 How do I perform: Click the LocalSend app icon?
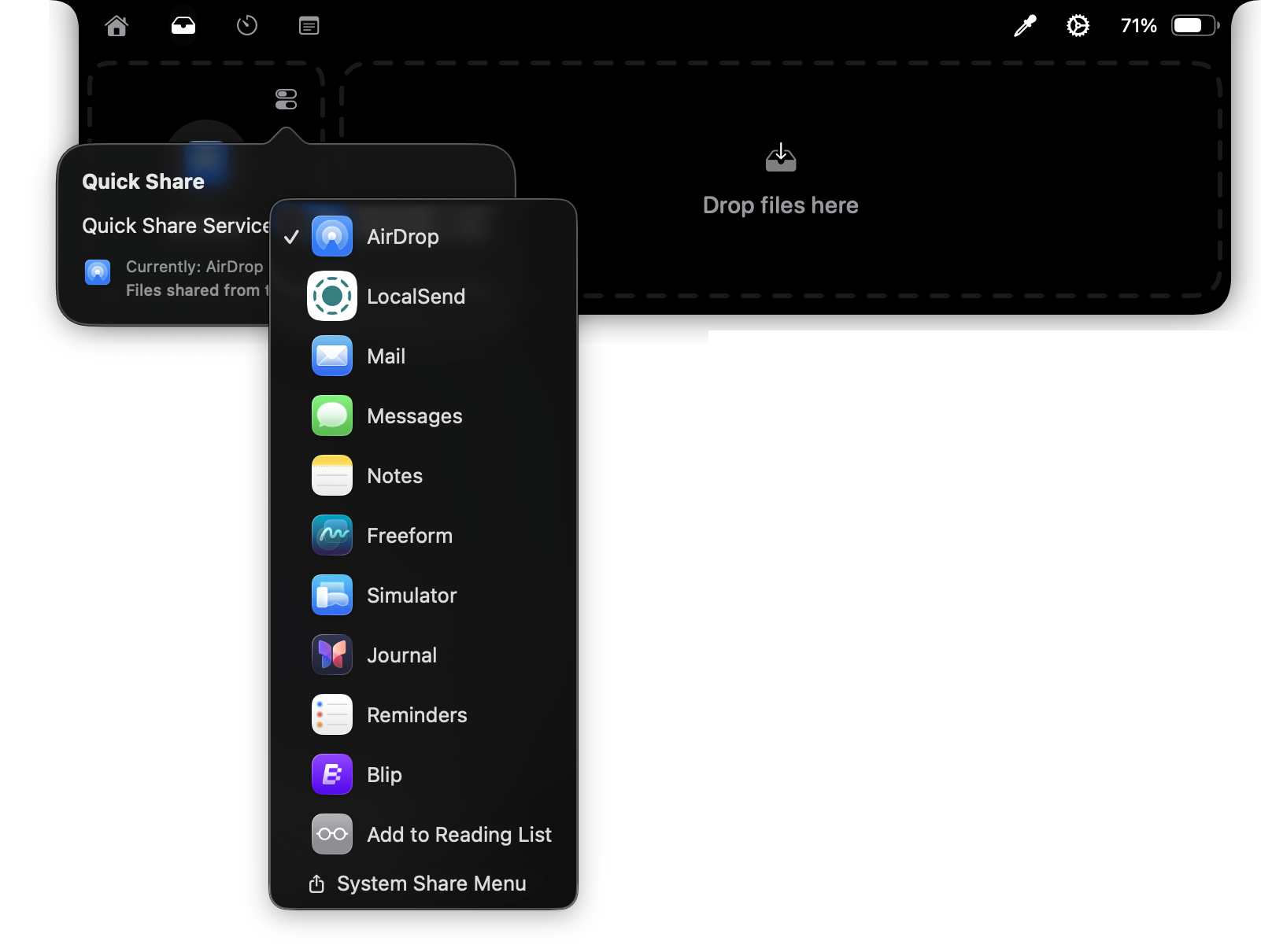tap(332, 296)
